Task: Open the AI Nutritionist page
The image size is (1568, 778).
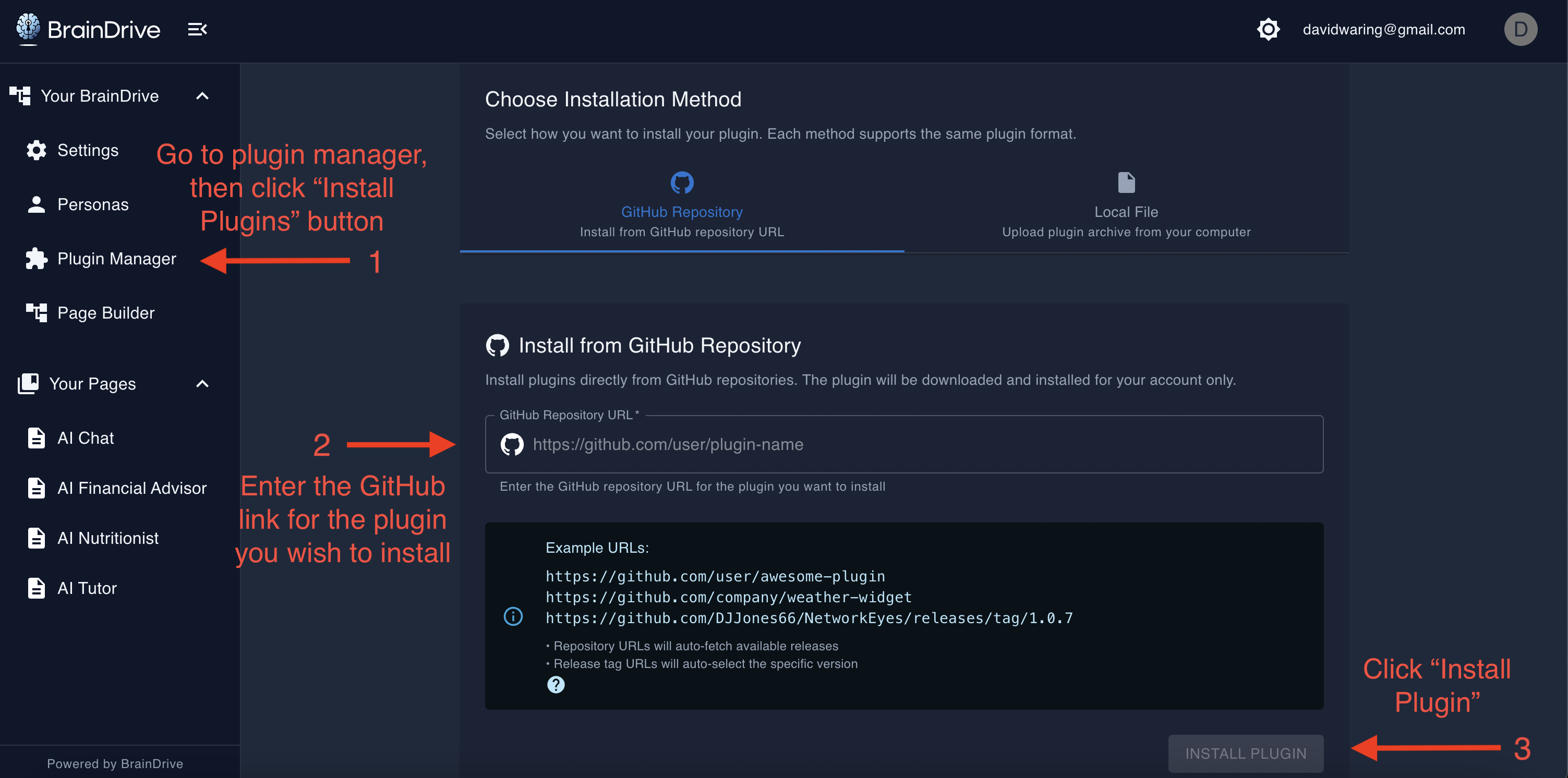Action: click(x=108, y=538)
